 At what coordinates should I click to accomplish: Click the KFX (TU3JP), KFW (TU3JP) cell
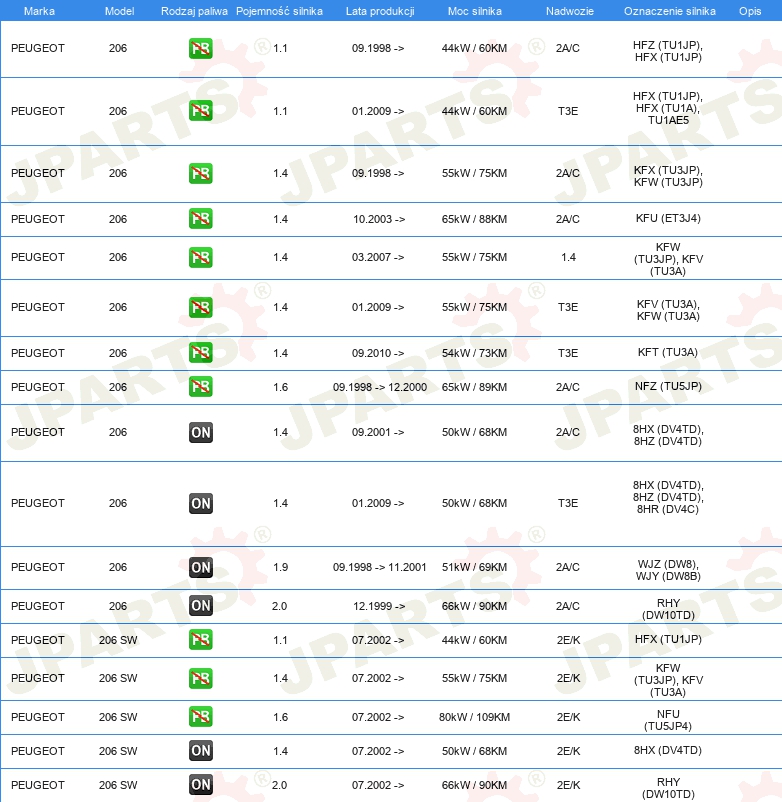tap(668, 176)
